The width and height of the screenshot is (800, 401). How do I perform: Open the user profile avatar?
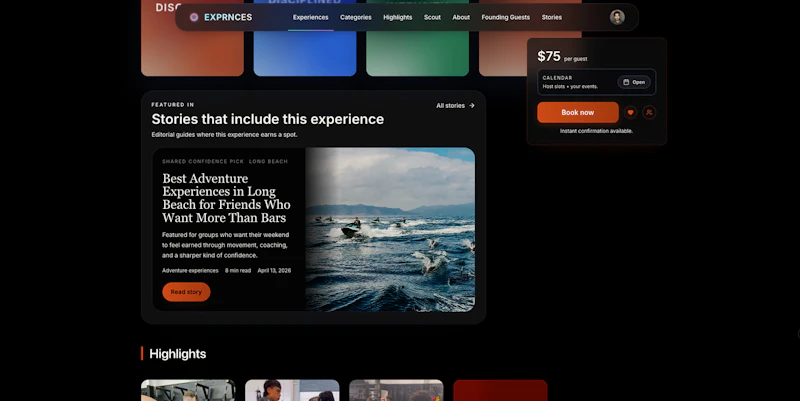coord(617,17)
